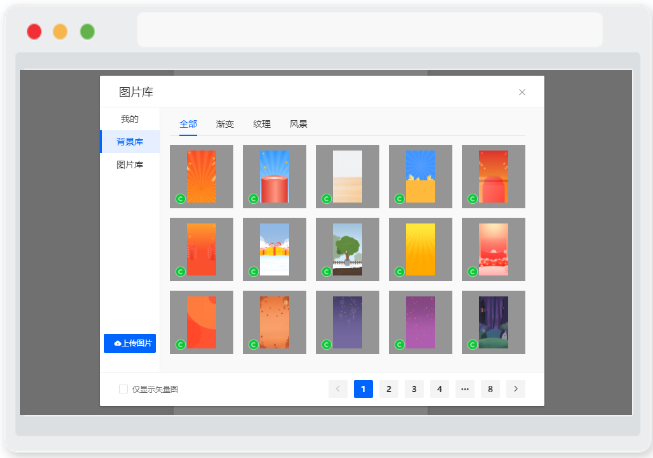This screenshot has height=458, width=653.
Task: Choose the orange-red firecracker background
Action: [x=202, y=249]
